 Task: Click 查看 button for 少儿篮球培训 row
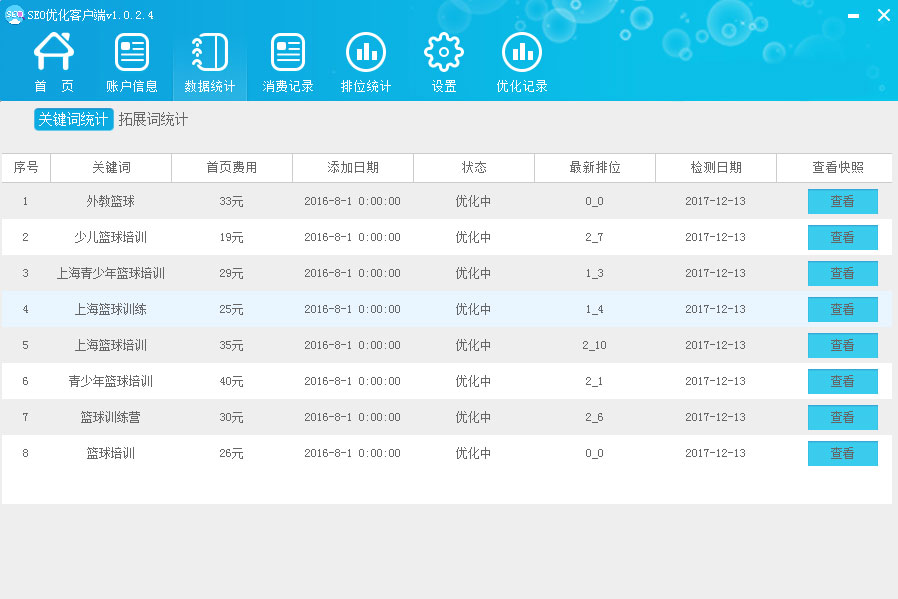pos(842,237)
